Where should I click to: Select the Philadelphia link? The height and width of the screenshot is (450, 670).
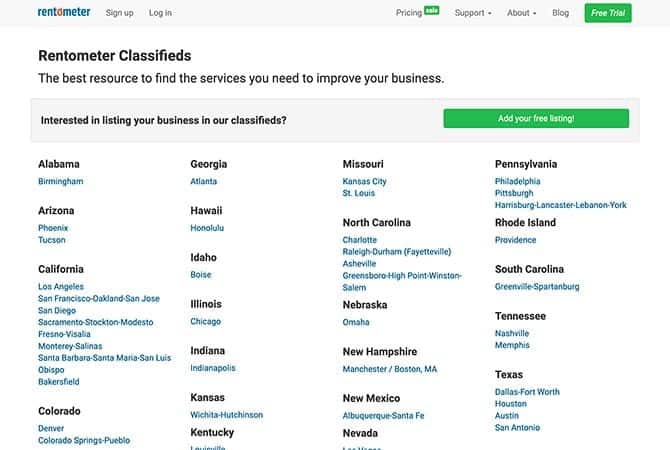click(518, 182)
